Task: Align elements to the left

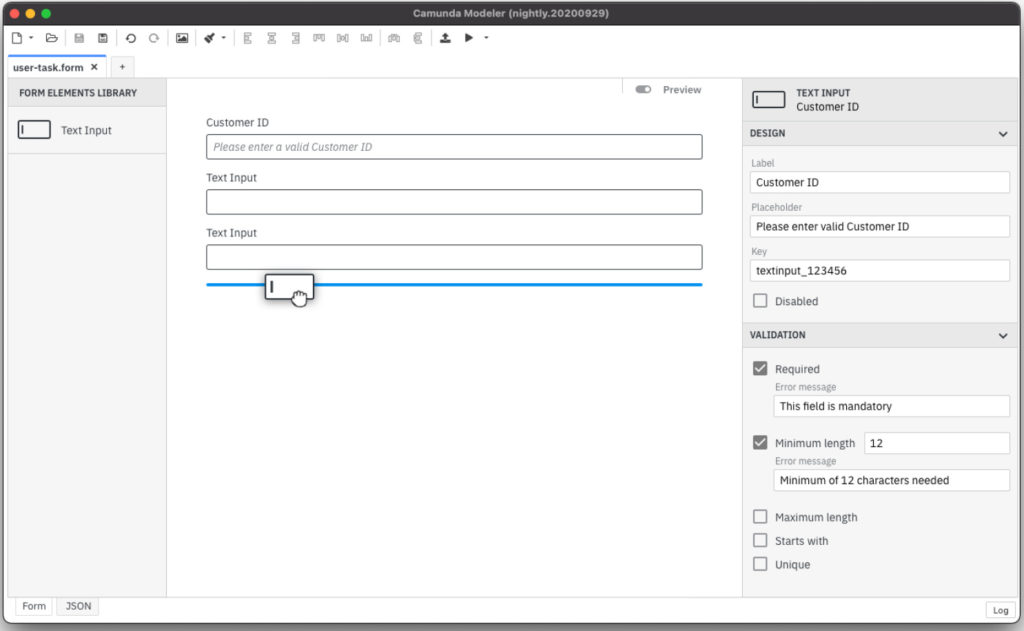Action: [x=248, y=38]
